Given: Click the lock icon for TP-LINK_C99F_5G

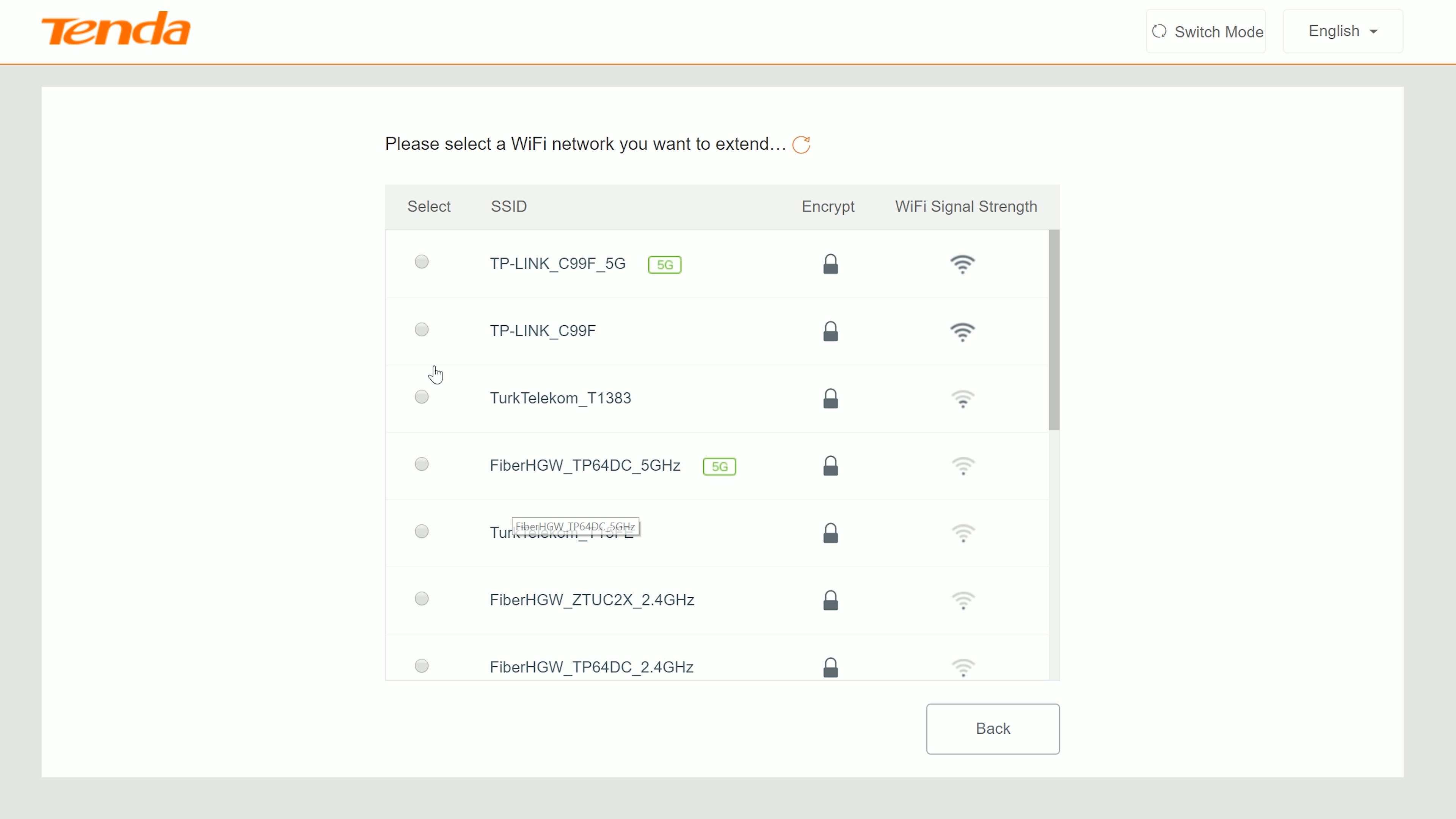Looking at the screenshot, I should click(x=830, y=264).
